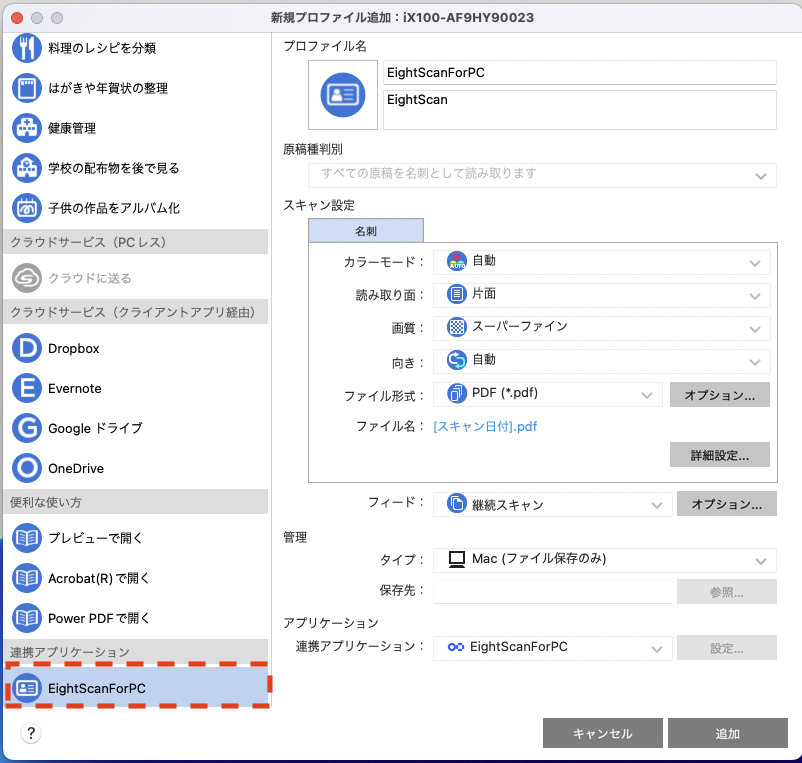Open the help question mark button
The height and width of the screenshot is (763, 802).
point(31,733)
